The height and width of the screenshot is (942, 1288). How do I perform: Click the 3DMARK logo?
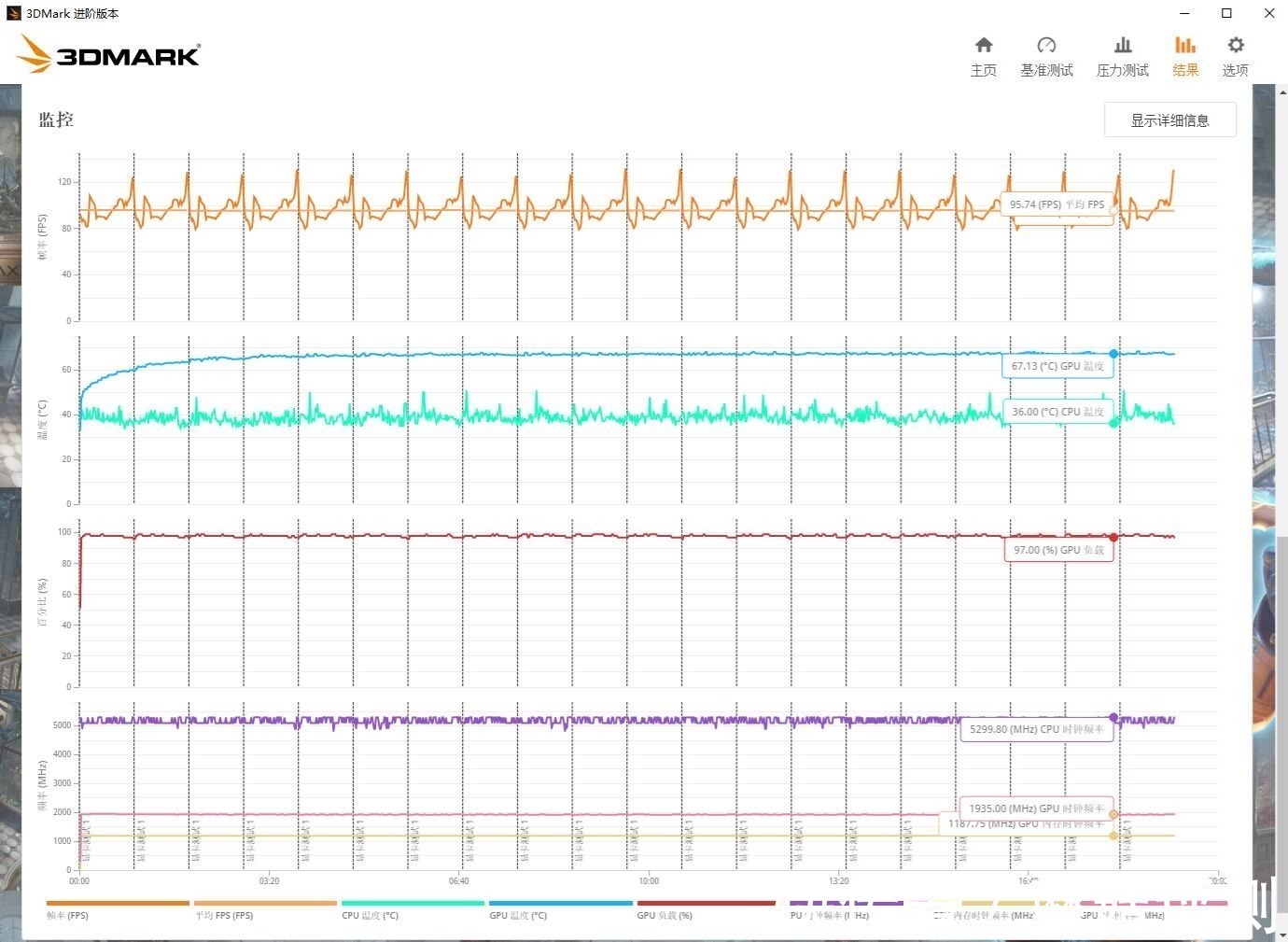click(x=107, y=54)
